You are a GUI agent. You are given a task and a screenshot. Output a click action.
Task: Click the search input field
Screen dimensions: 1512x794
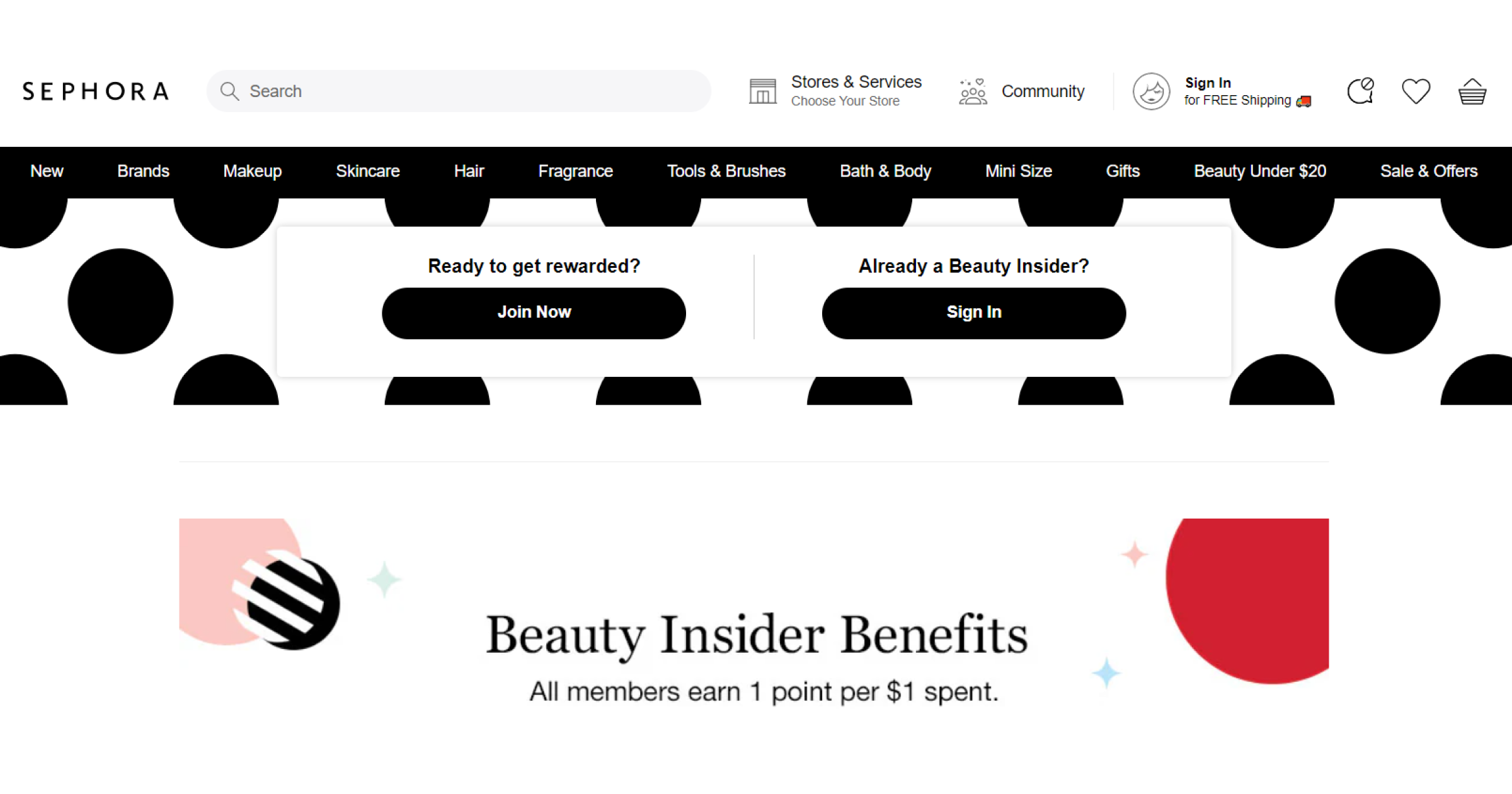tap(461, 90)
